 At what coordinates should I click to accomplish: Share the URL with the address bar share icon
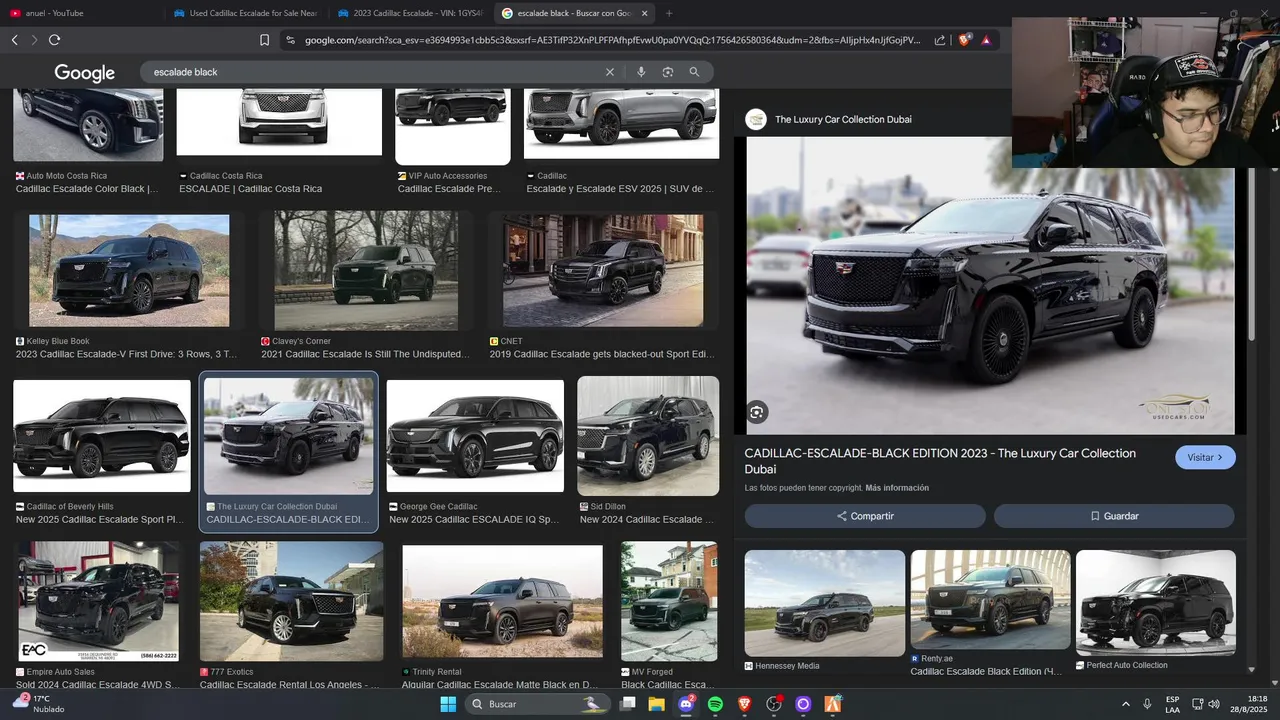(940, 40)
